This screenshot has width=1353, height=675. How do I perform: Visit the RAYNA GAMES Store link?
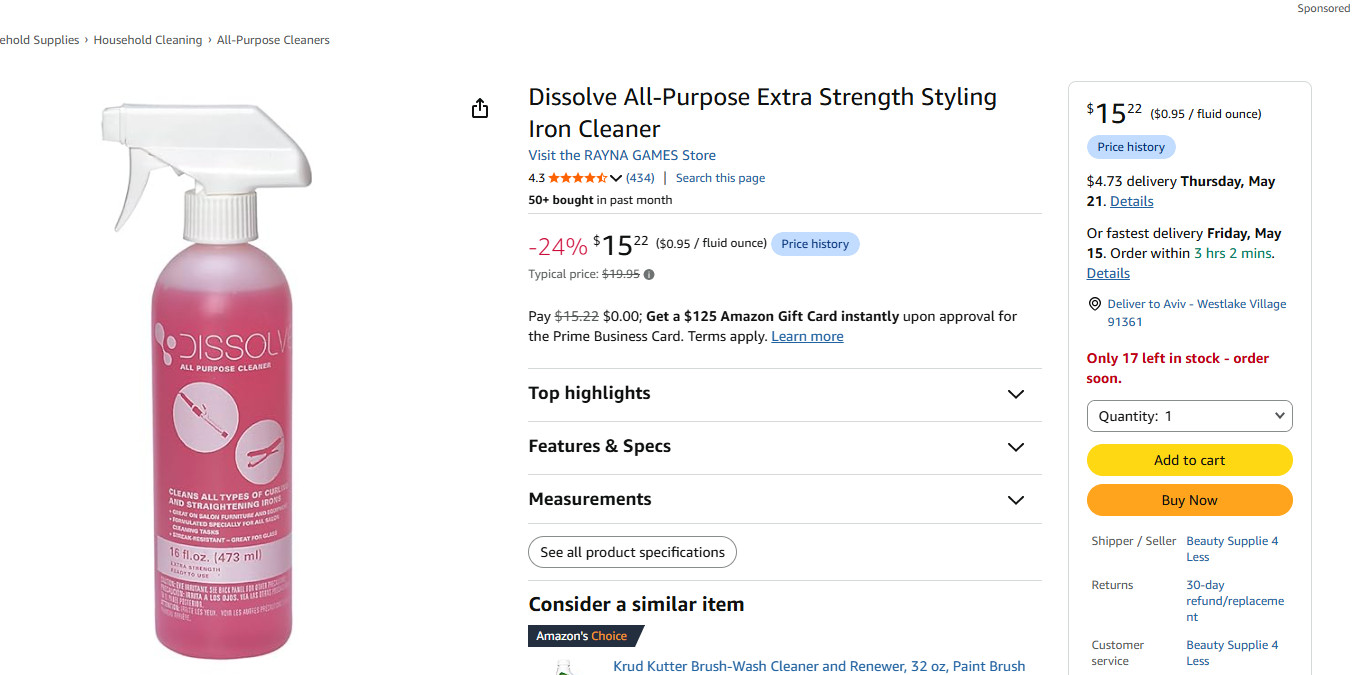[622, 155]
